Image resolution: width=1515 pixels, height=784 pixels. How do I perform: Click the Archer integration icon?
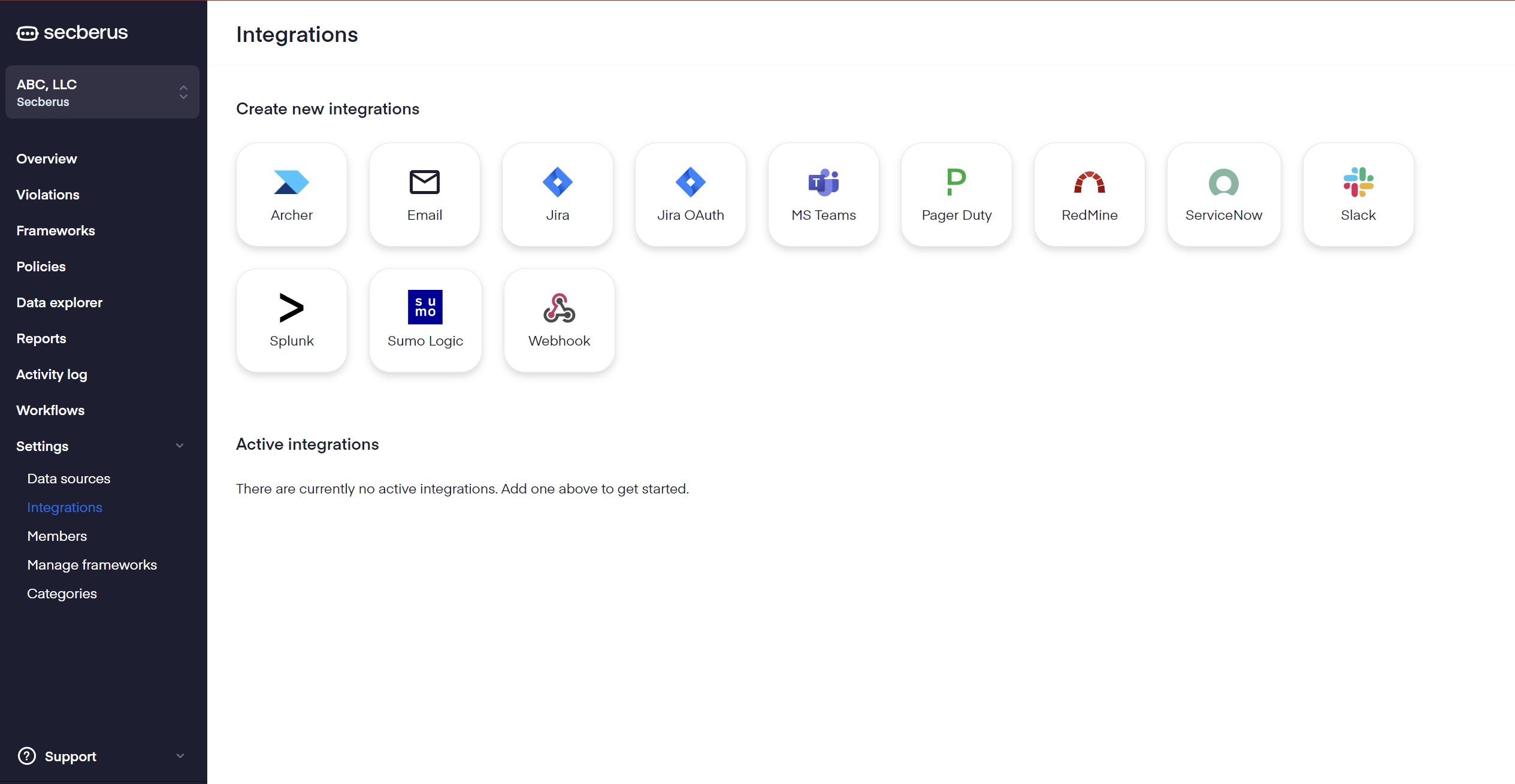(x=291, y=182)
